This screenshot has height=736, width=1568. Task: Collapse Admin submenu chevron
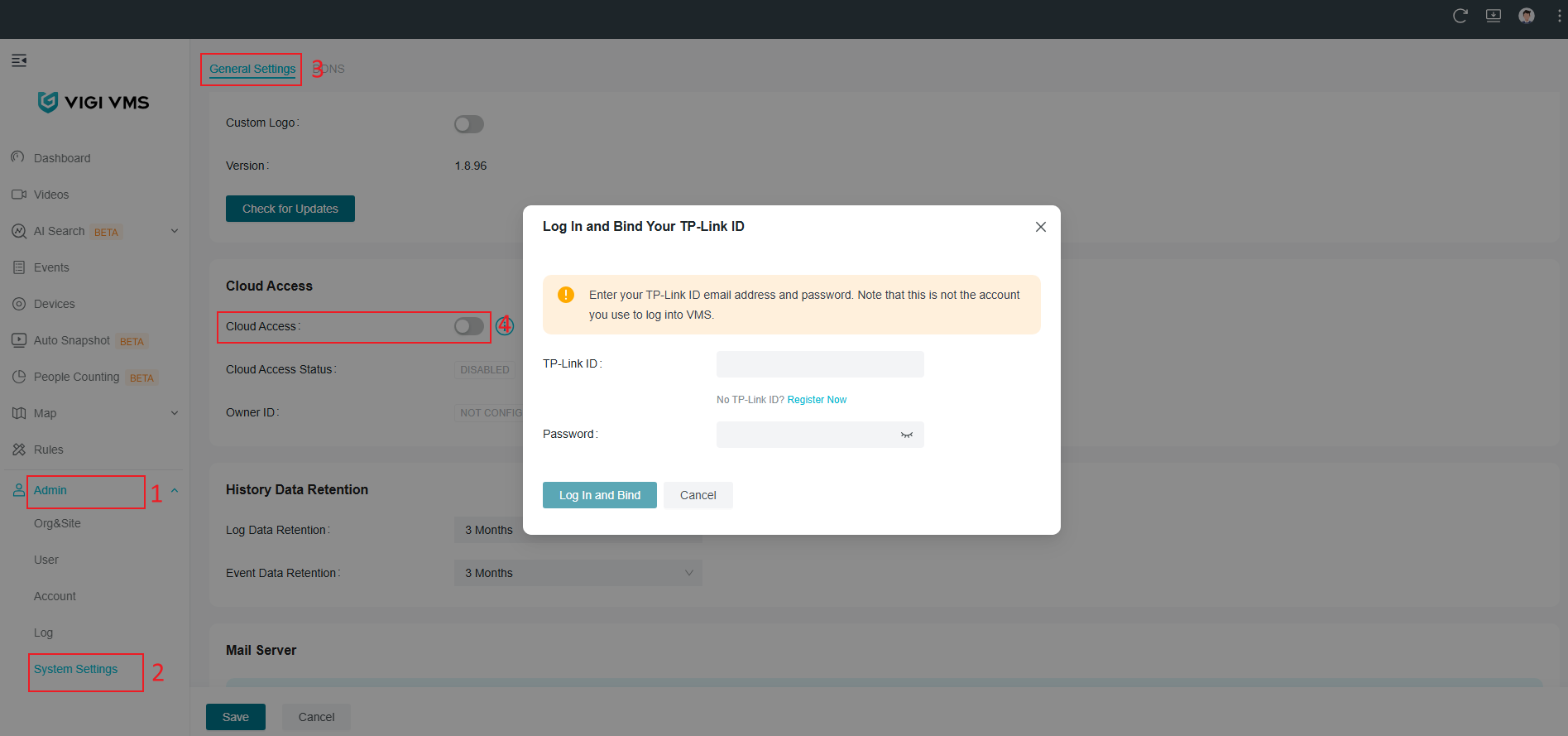(175, 490)
